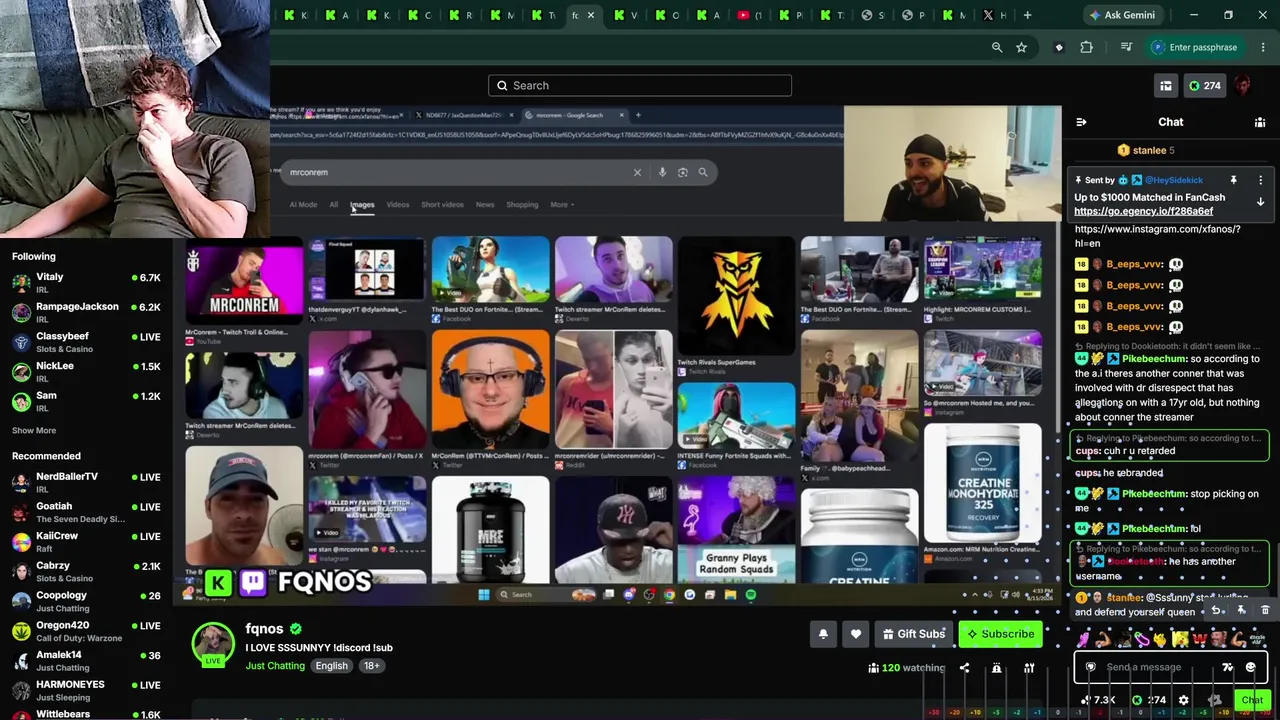Reply to stanlee's message using the arrow icon
1280x720 pixels.
click(1217, 610)
